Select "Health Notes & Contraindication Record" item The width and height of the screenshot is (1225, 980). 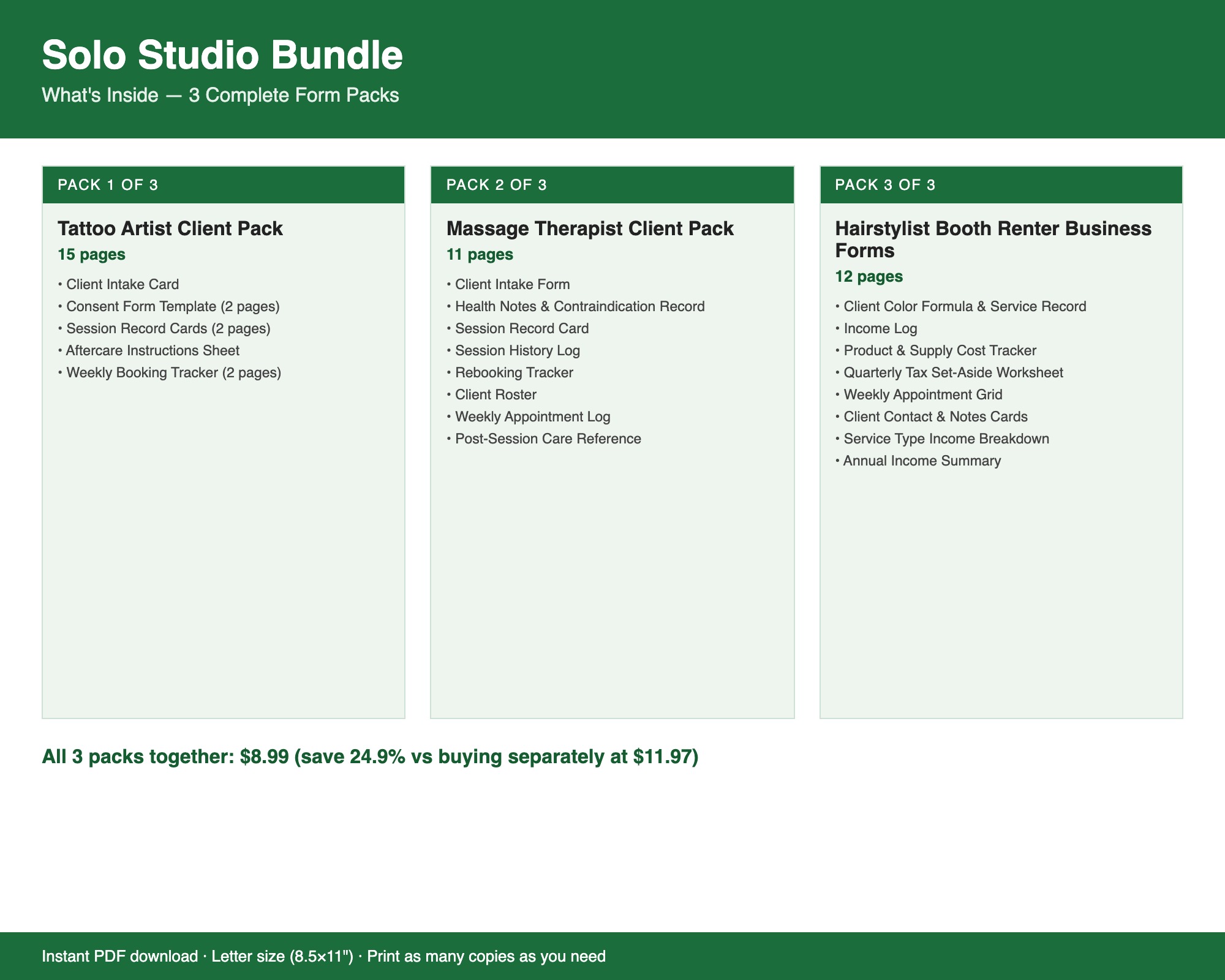(x=576, y=306)
